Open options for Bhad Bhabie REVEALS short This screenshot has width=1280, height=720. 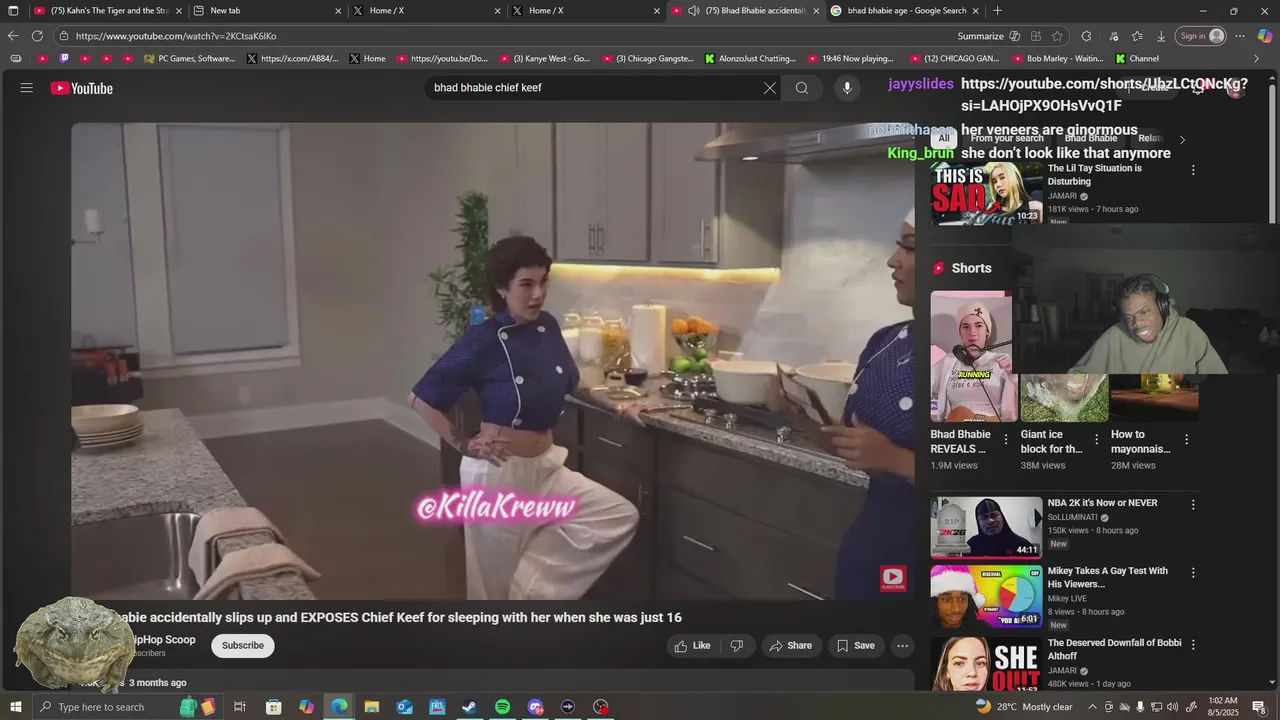(1006, 440)
